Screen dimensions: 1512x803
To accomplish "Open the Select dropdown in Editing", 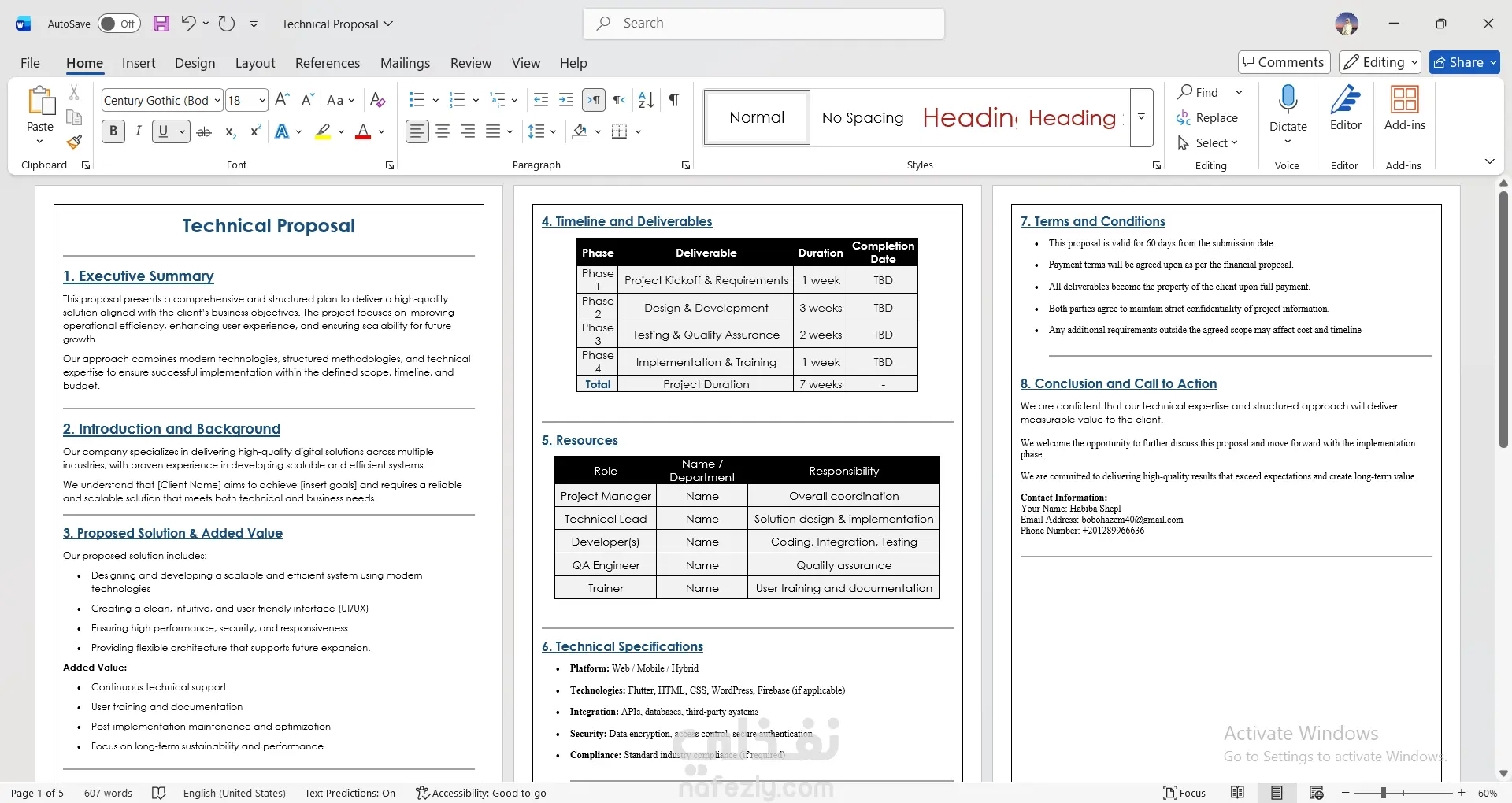I will (1208, 142).
